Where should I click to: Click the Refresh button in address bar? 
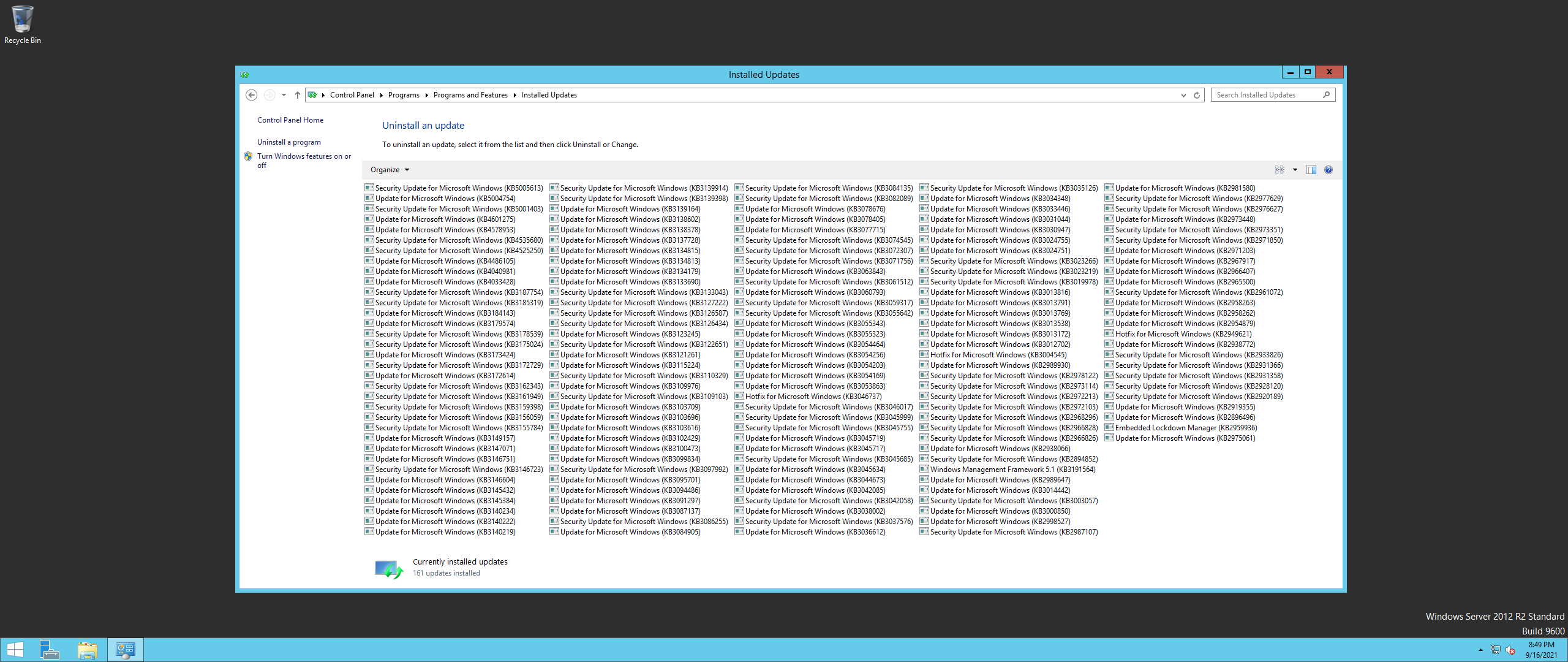tap(1197, 95)
